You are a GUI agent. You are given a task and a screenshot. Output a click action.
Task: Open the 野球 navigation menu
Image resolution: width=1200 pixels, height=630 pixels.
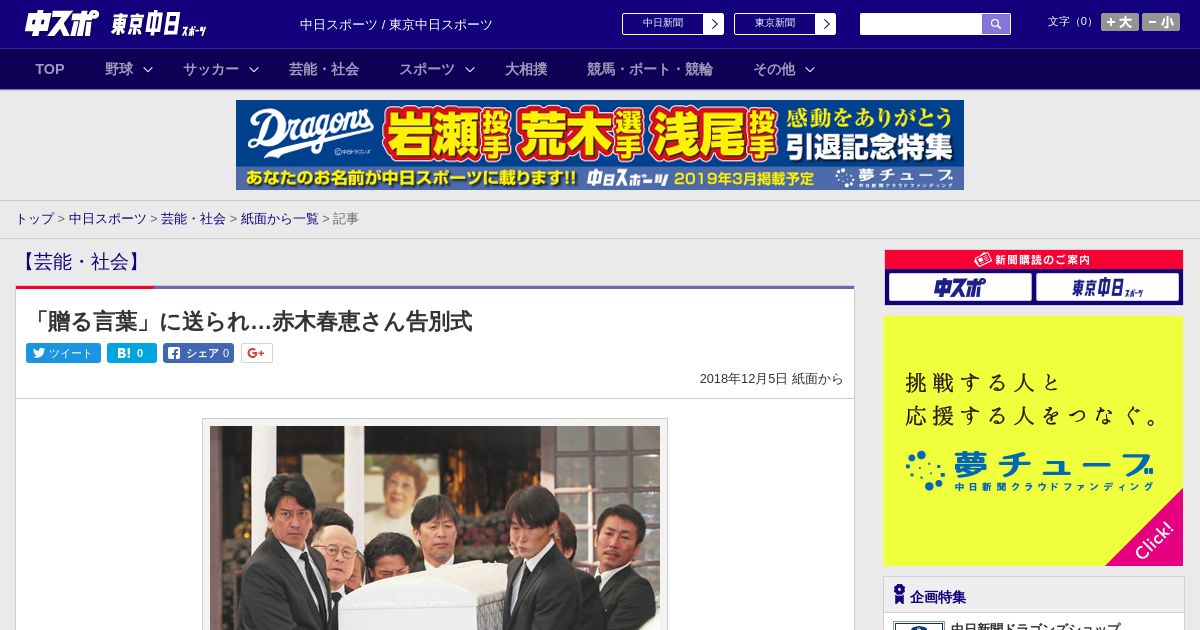click(x=119, y=69)
